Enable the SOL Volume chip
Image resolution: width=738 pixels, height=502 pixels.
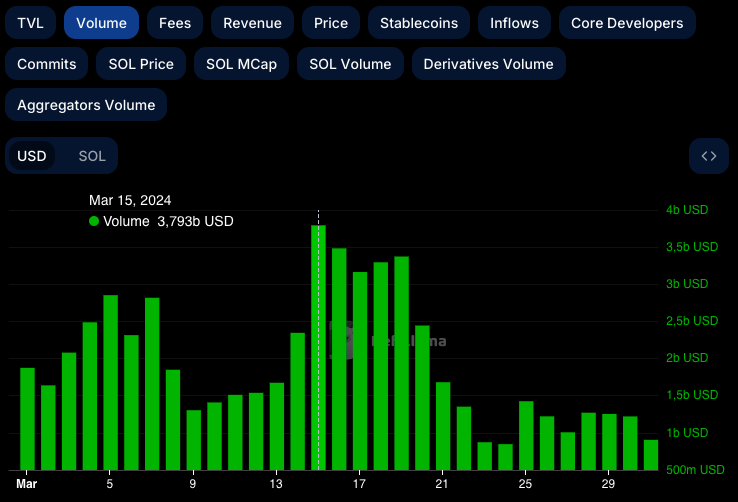pyautogui.click(x=350, y=64)
